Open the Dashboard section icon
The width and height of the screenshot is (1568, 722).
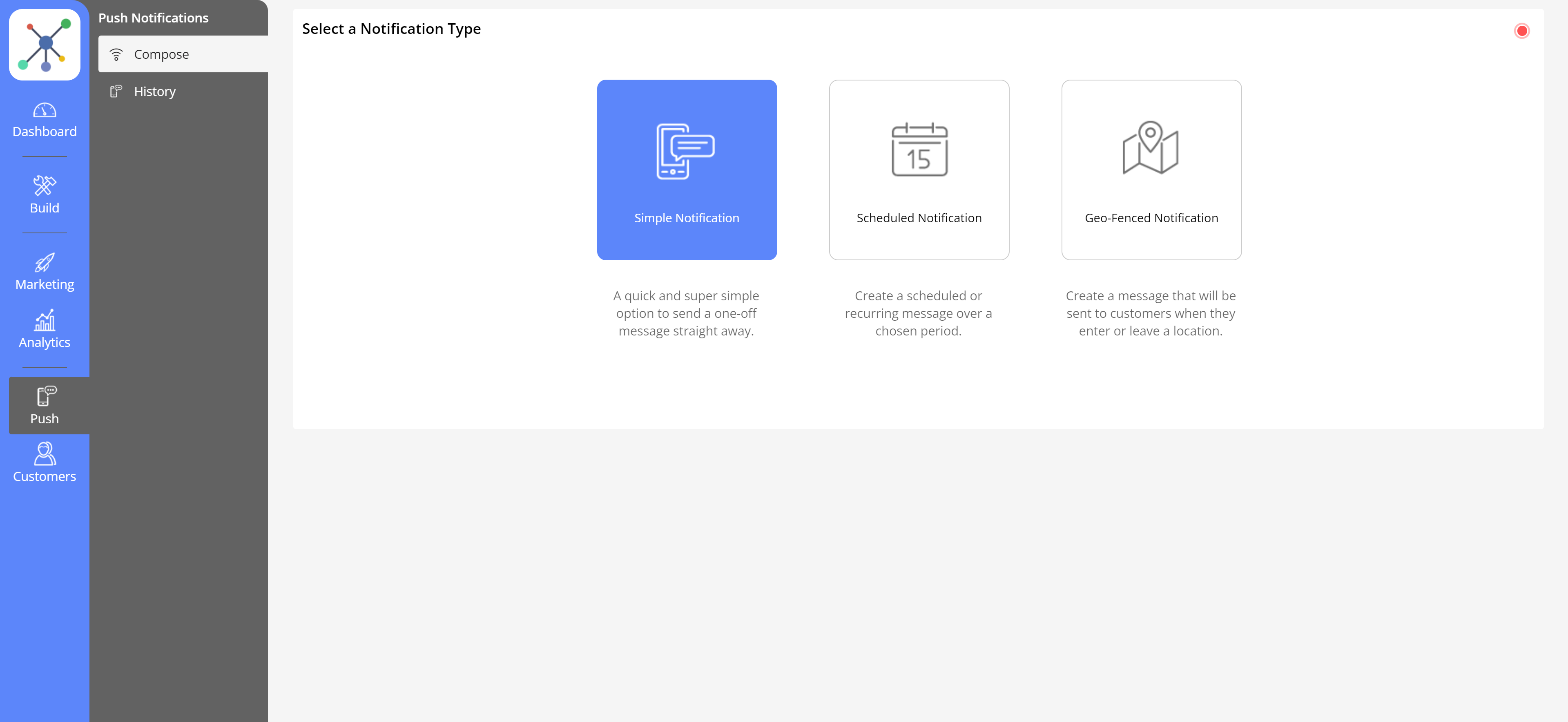coord(45,110)
